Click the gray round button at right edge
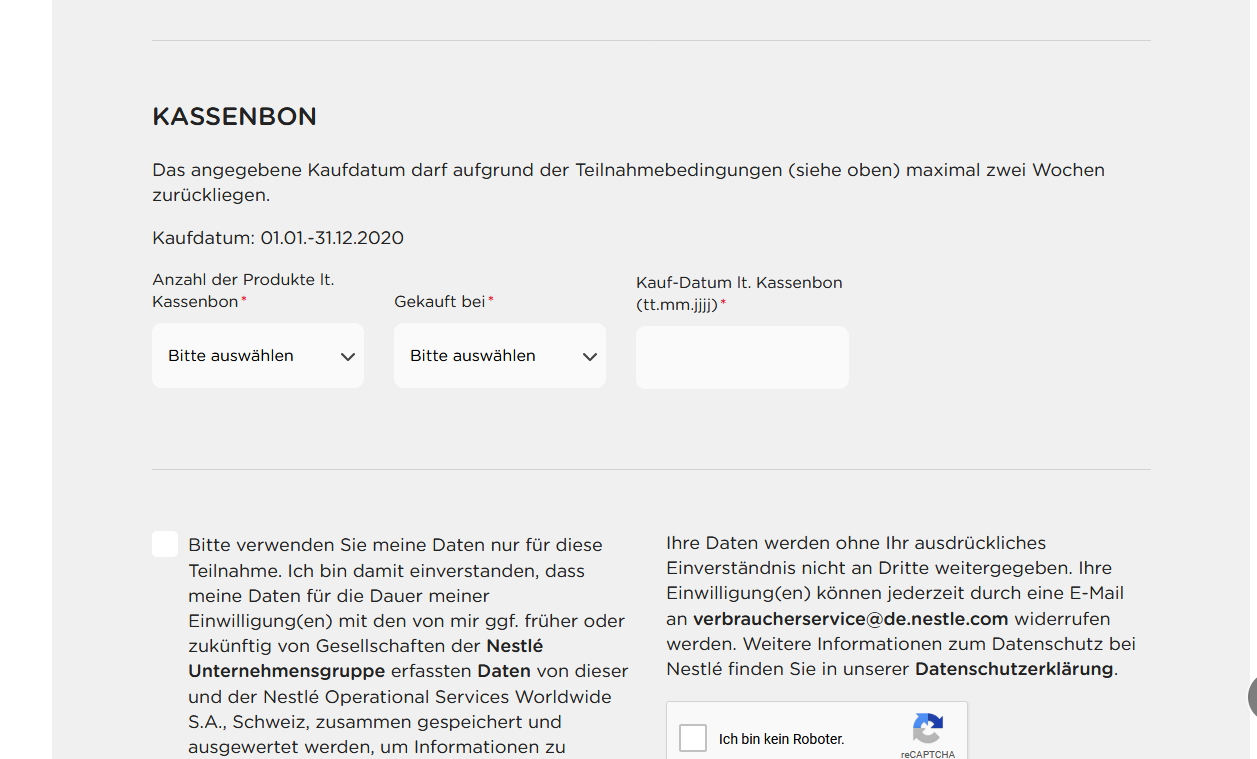Viewport: 1257px width, 759px height. click(1251, 696)
